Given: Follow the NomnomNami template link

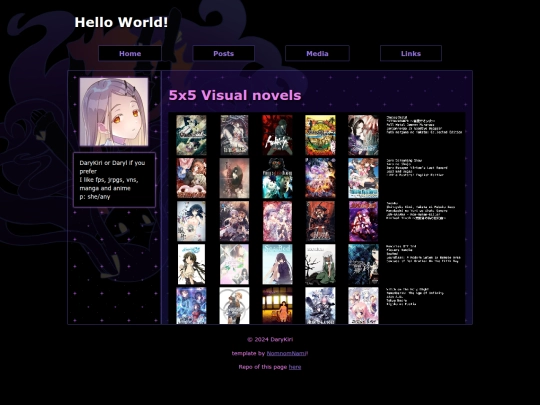Looking at the screenshot, I should point(287,353).
